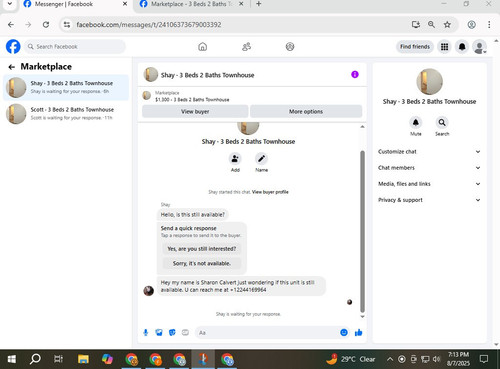
Task: Open Shay's conversation in the chat list
Action: click(66, 87)
